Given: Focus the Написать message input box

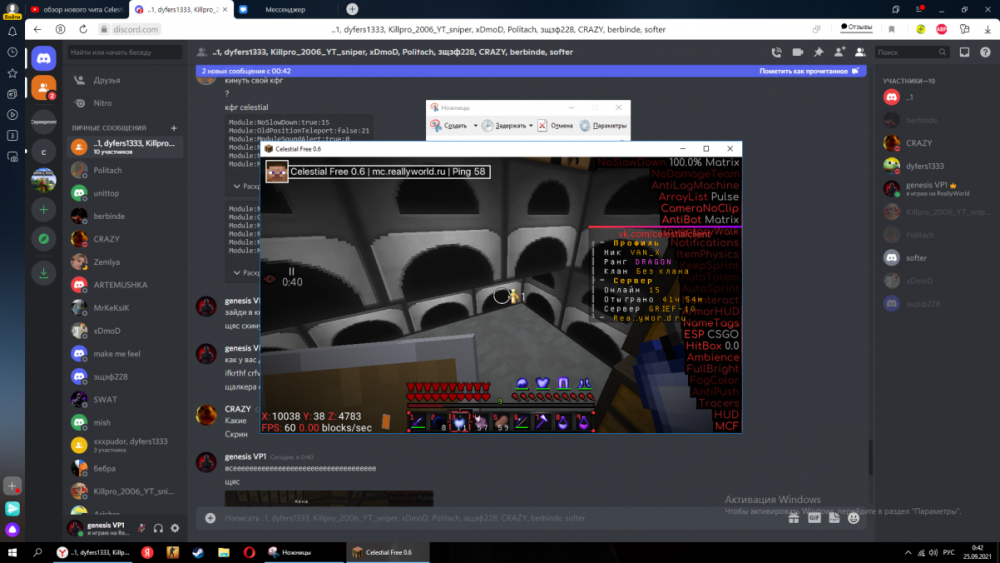Looking at the screenshot, I should pyautogui.click(x=500, y=518).
